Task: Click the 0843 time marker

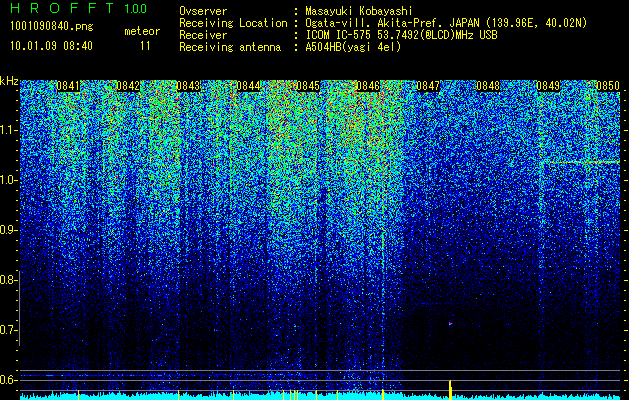Action: coord(188,86)
